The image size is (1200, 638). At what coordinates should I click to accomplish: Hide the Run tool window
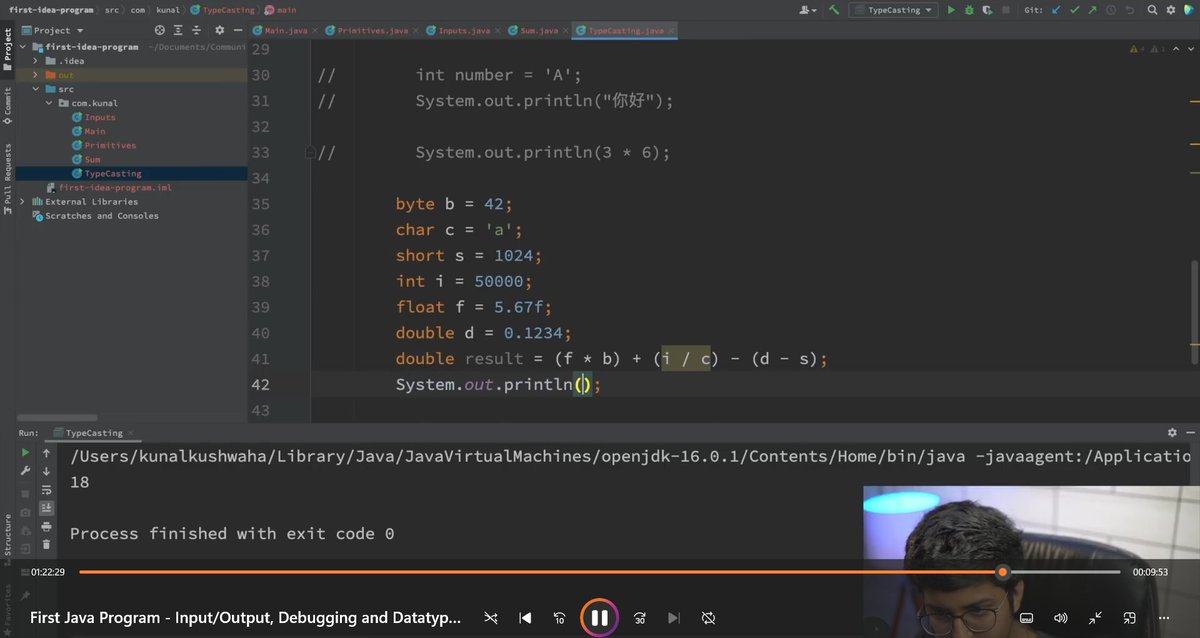click(1190, 433)
